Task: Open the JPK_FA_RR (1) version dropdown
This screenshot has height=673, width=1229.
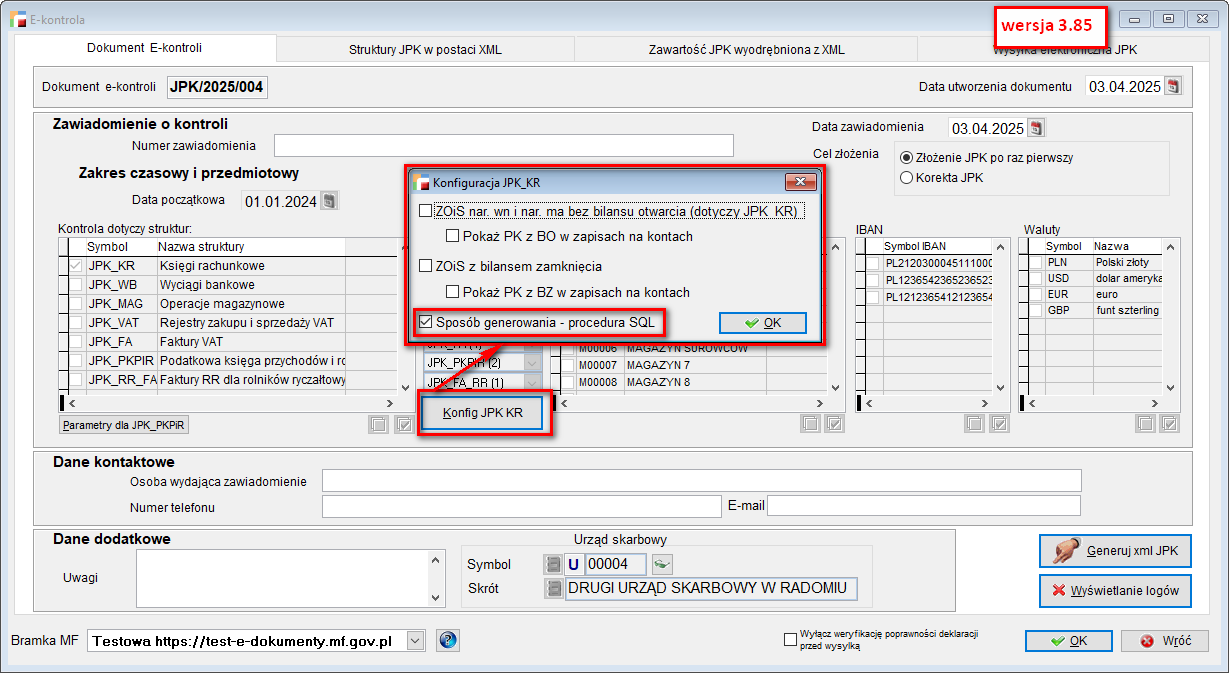Action: coord(532,382)
